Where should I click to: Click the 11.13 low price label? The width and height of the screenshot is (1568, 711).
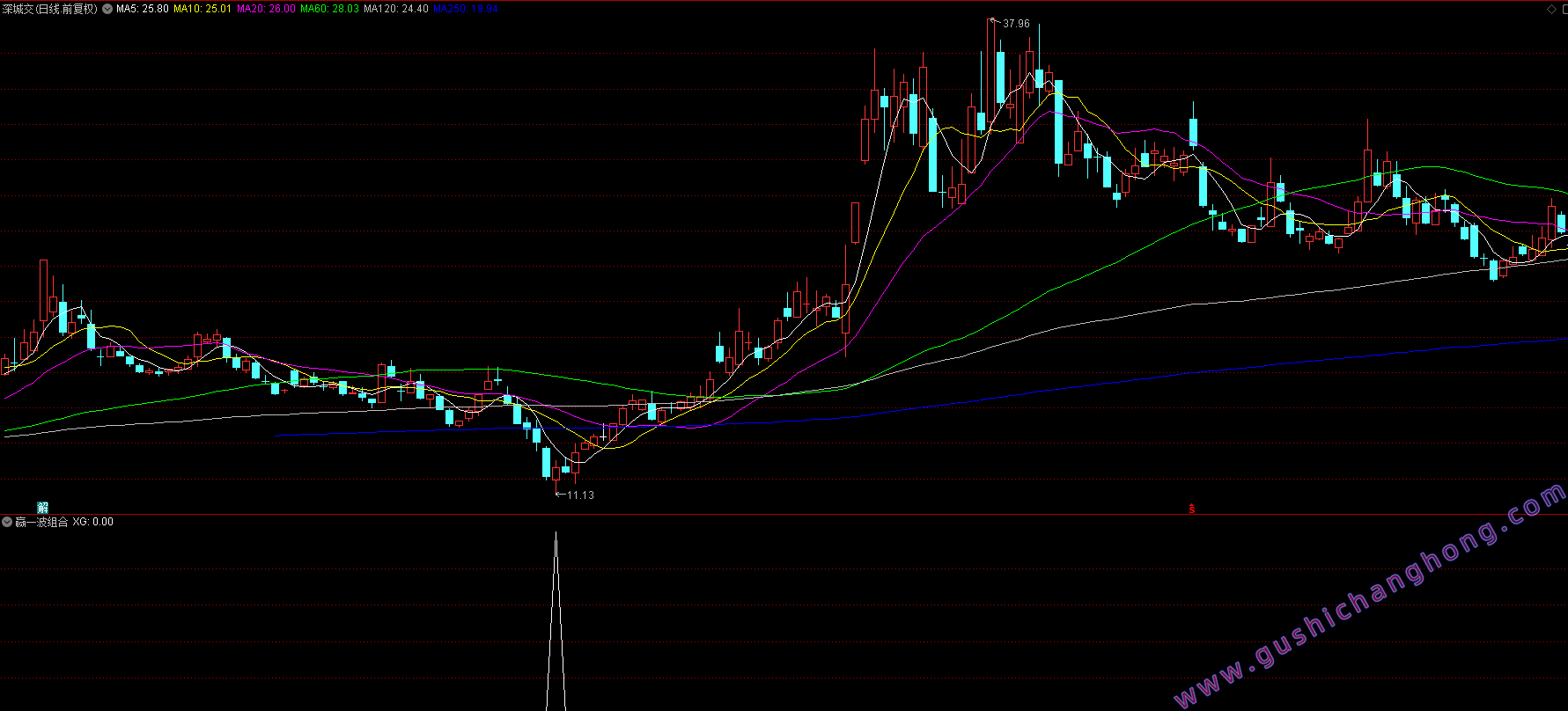pos(580,495)
